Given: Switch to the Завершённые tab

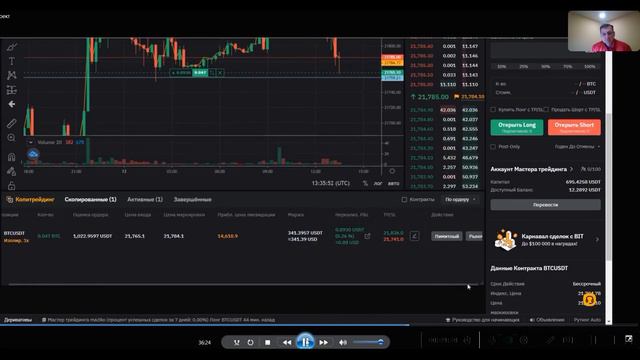Looking at the screenshot, I should (193, 200).
